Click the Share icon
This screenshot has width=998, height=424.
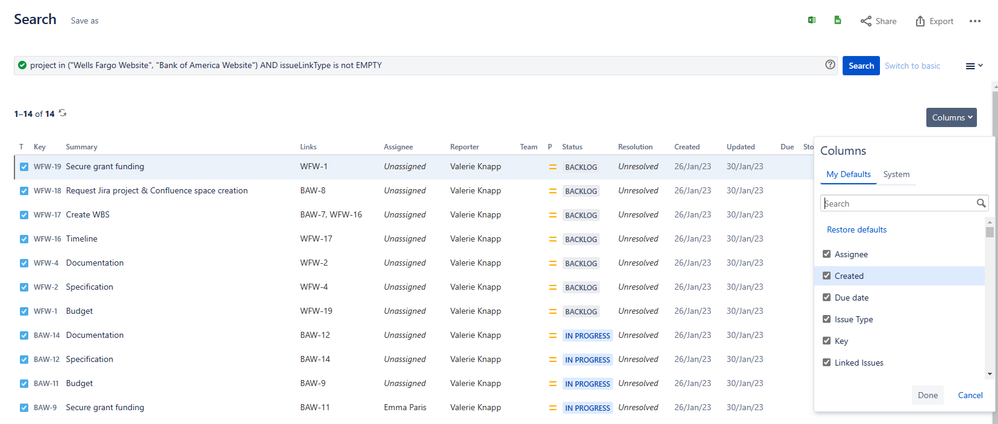click(x=866, y=21)
